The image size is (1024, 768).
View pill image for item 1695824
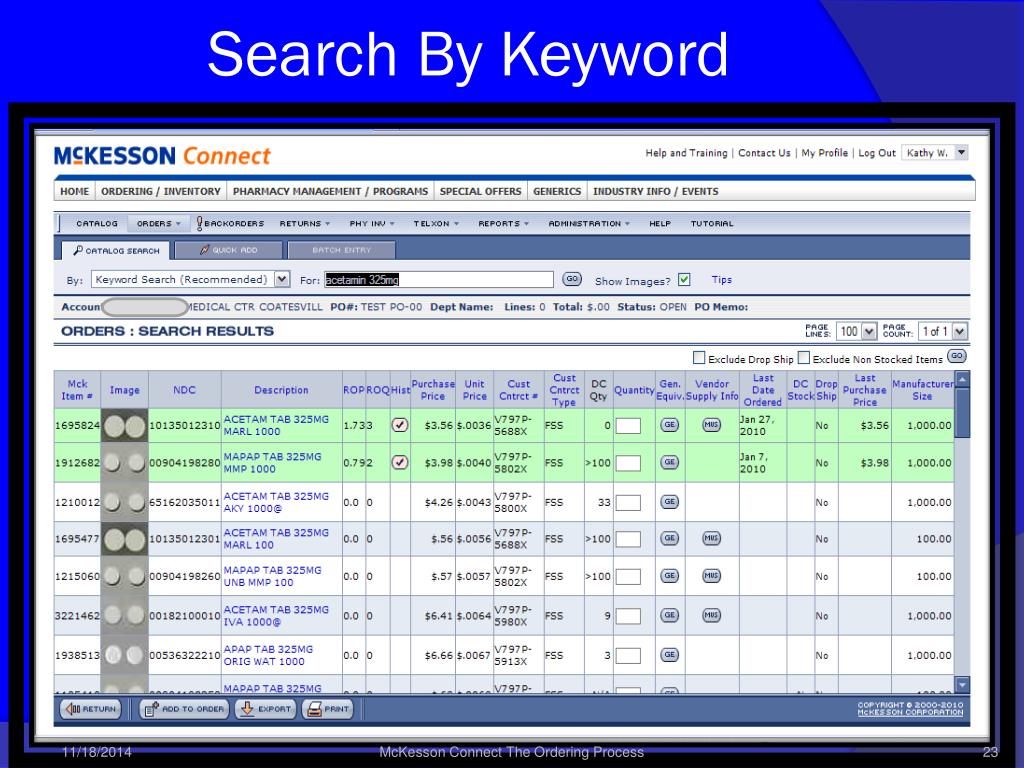[124, 426]
